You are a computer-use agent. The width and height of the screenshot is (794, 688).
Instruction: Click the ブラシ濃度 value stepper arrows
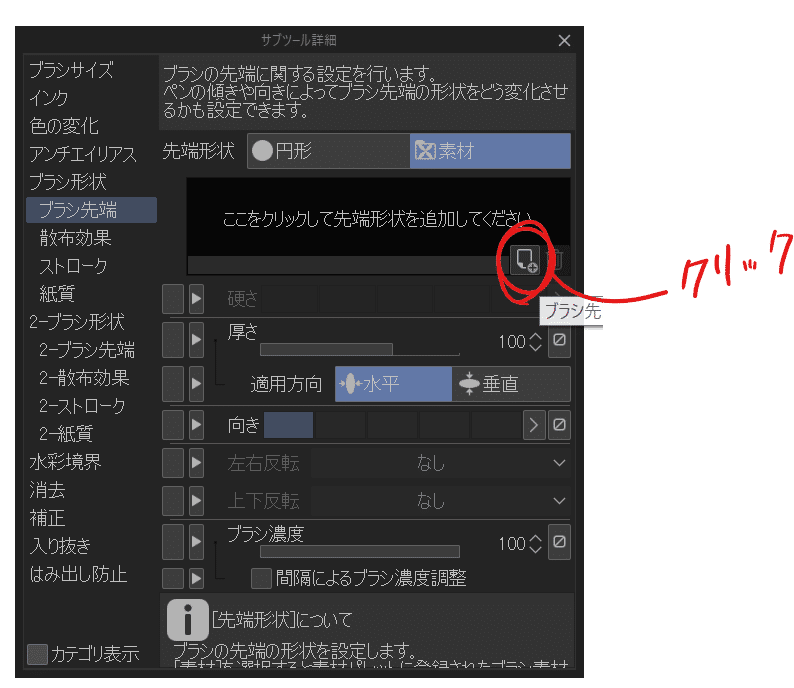(535, 544)
